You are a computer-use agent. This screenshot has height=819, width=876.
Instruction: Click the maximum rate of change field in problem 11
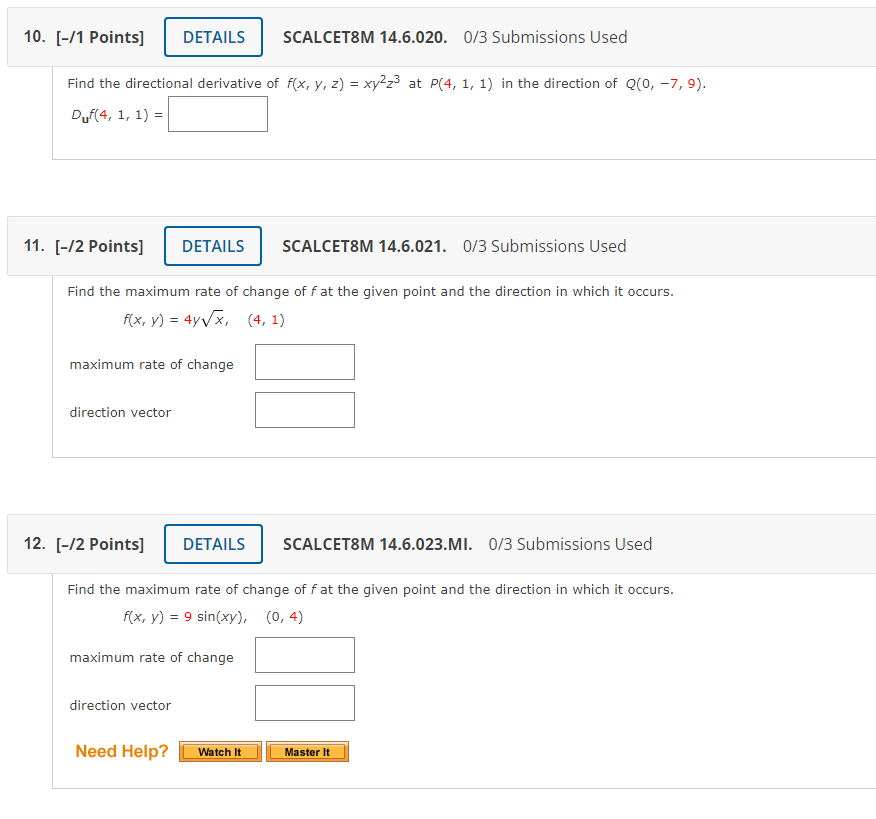(304, 361)
